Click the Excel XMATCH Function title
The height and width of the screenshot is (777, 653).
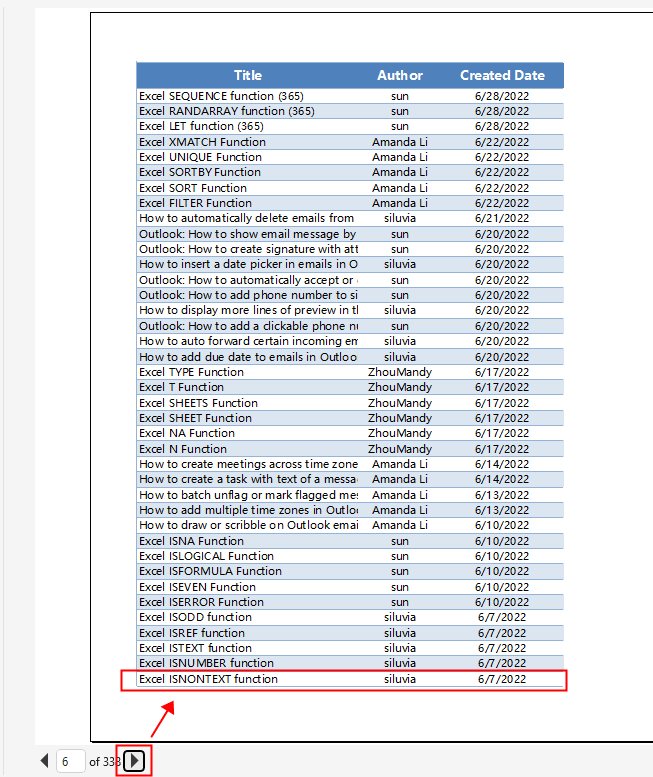pos(202,142)
